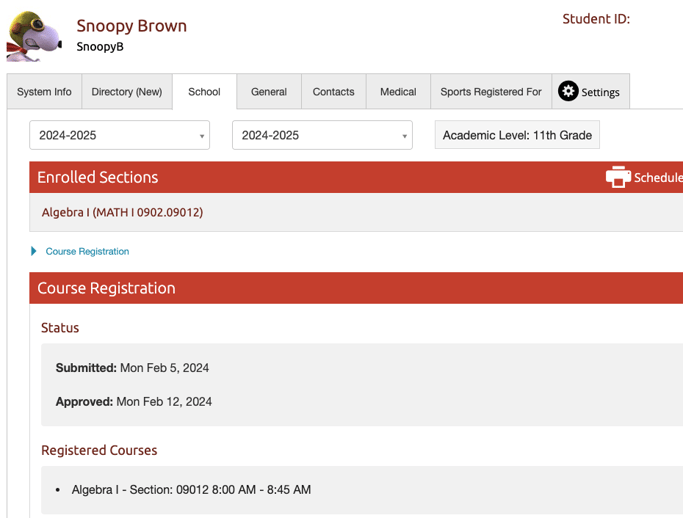Click the Student ID label
This screenshot has width=683, height=518.
tap(596, 19)
